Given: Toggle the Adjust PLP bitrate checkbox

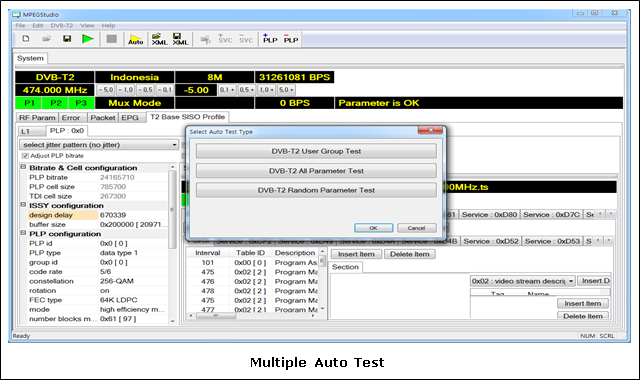Looking at the screenshot, I should pos(25,156).
